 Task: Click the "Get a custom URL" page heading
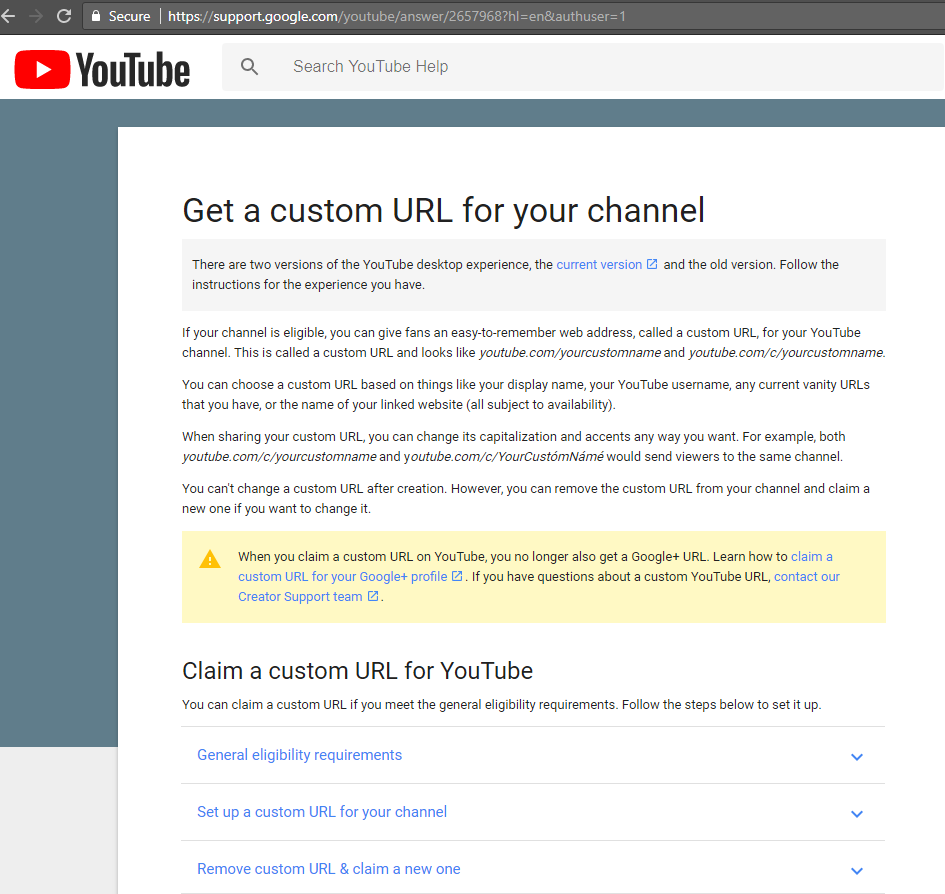tap(443, 210)
